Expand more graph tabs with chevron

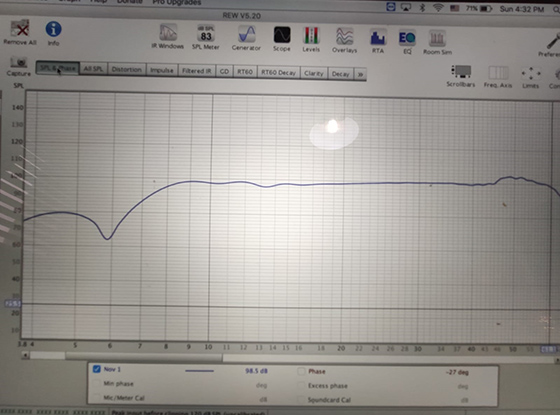tap(360, 74)
